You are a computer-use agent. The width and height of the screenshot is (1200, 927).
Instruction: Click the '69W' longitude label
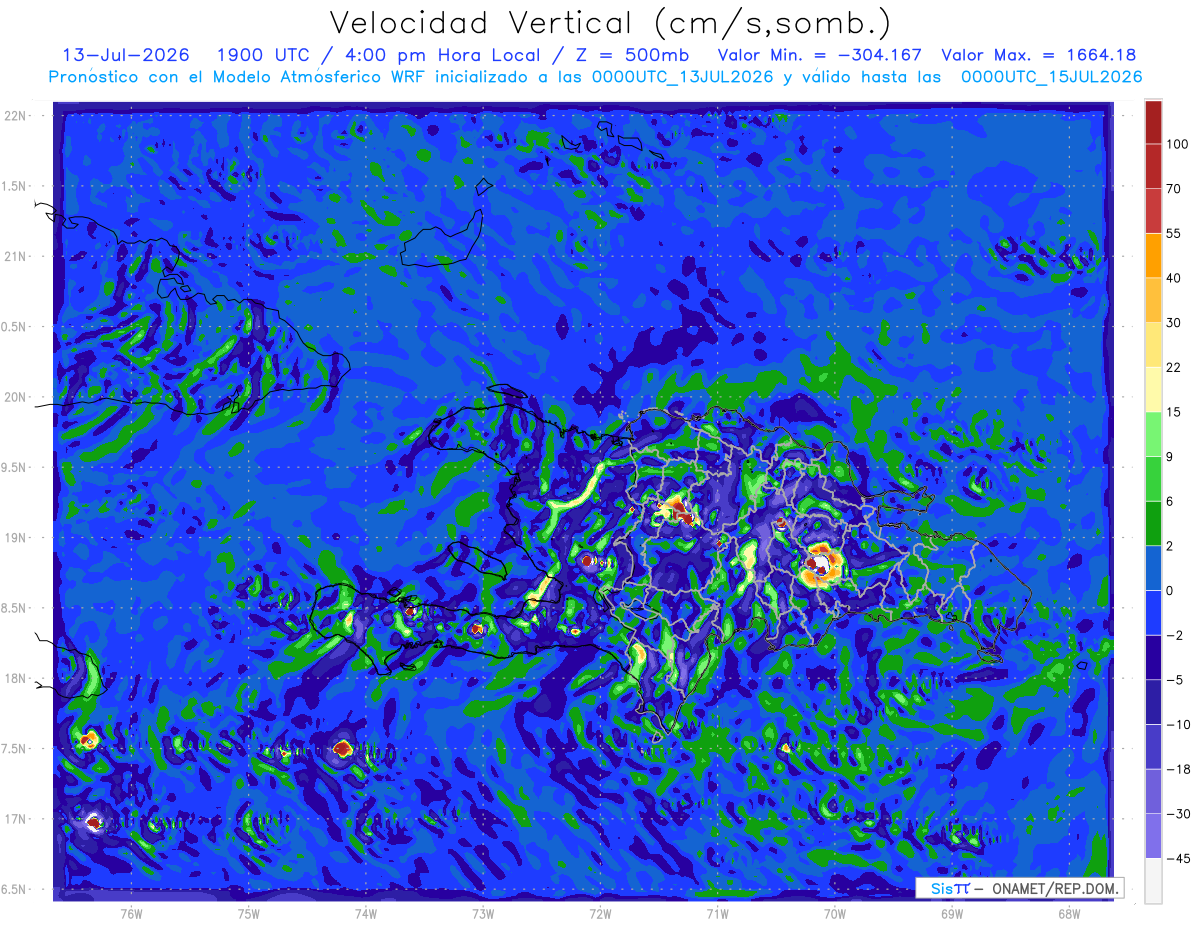point(952,913)
